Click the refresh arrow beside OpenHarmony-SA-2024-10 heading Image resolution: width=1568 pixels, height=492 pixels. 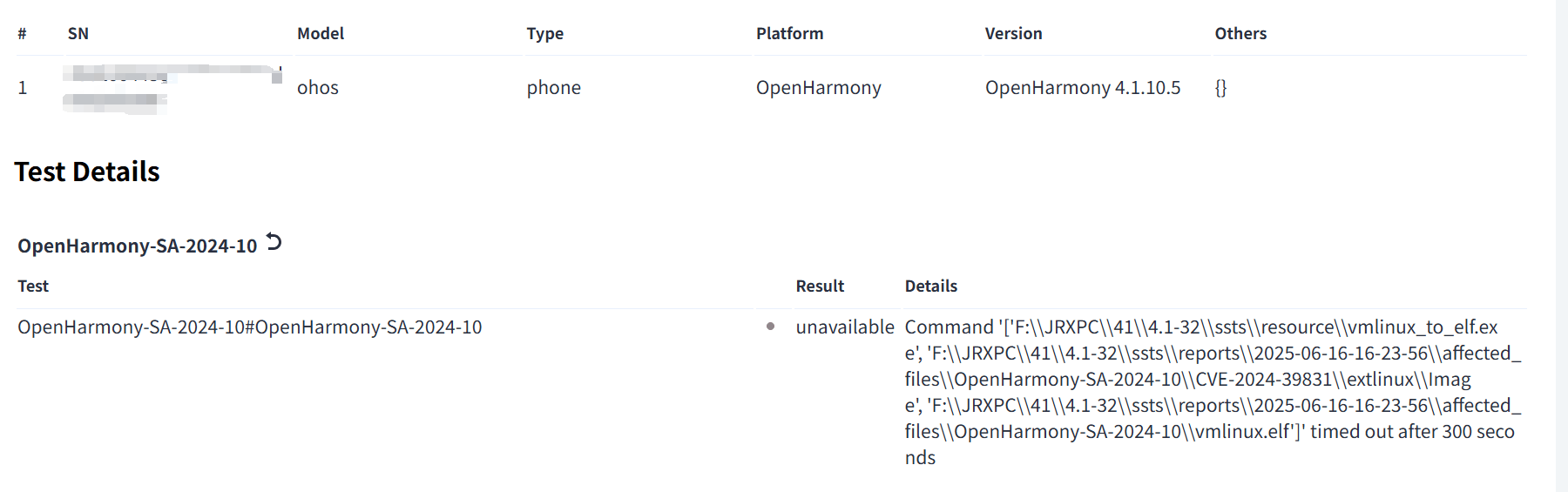pyautogui.click(x=274, y=242)
